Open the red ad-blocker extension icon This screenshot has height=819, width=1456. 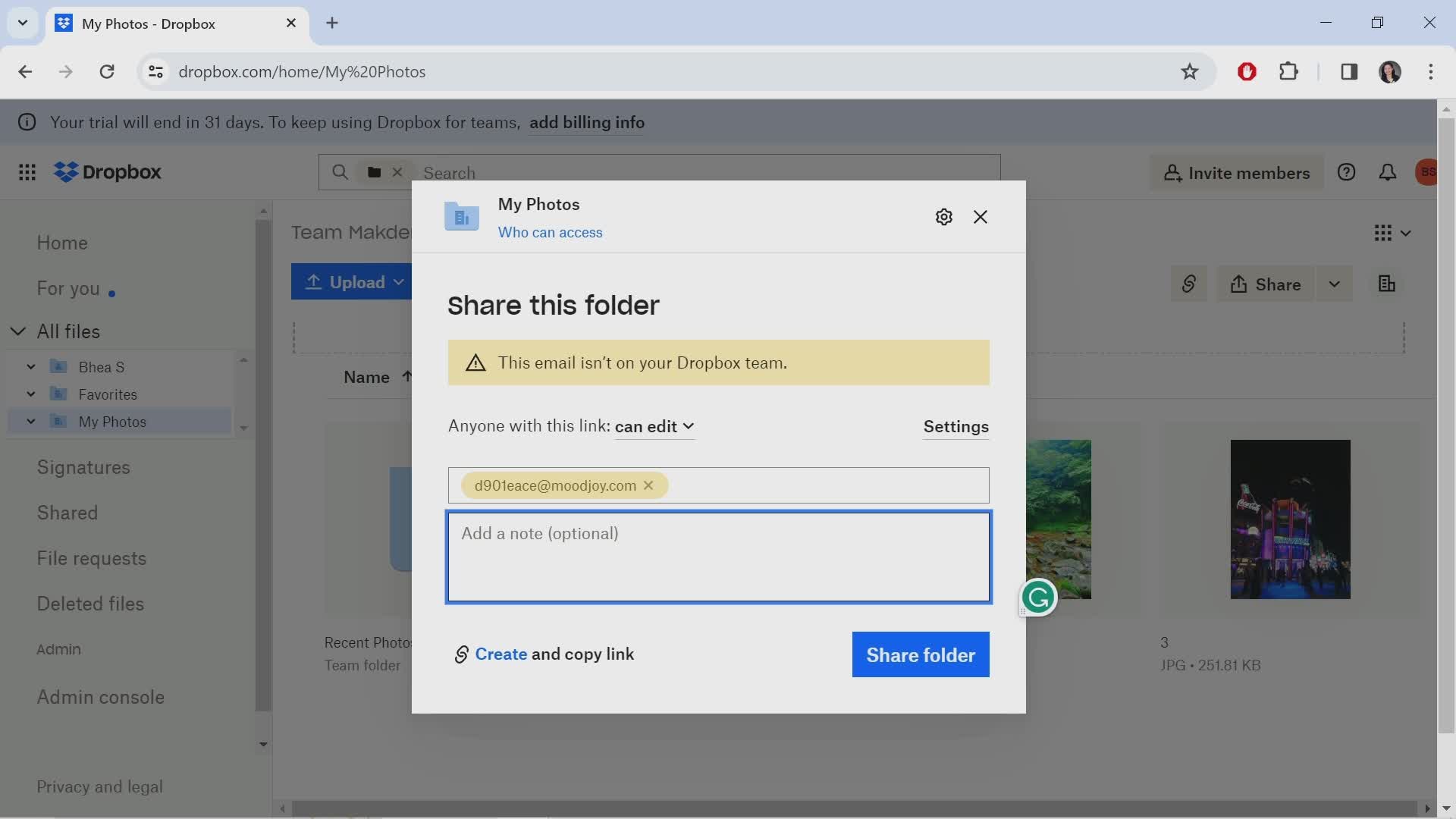click(x=1247, y=72)
